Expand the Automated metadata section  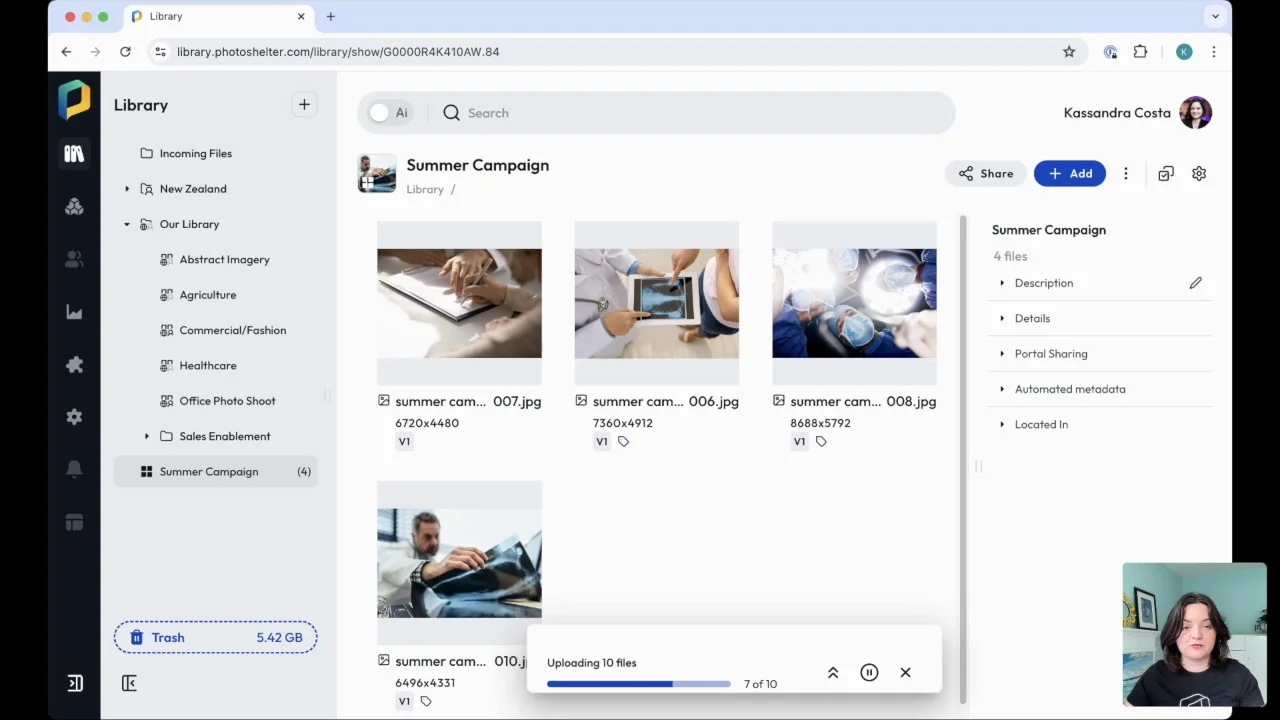tap(1069, 389)
